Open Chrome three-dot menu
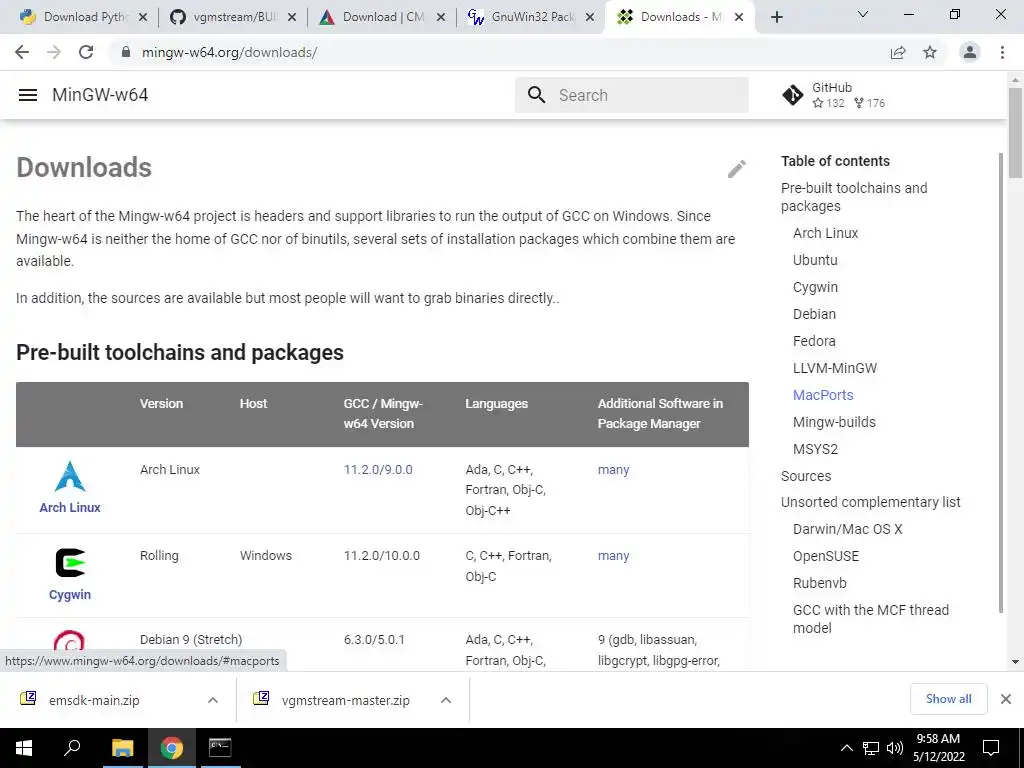 pos(1002,52)
